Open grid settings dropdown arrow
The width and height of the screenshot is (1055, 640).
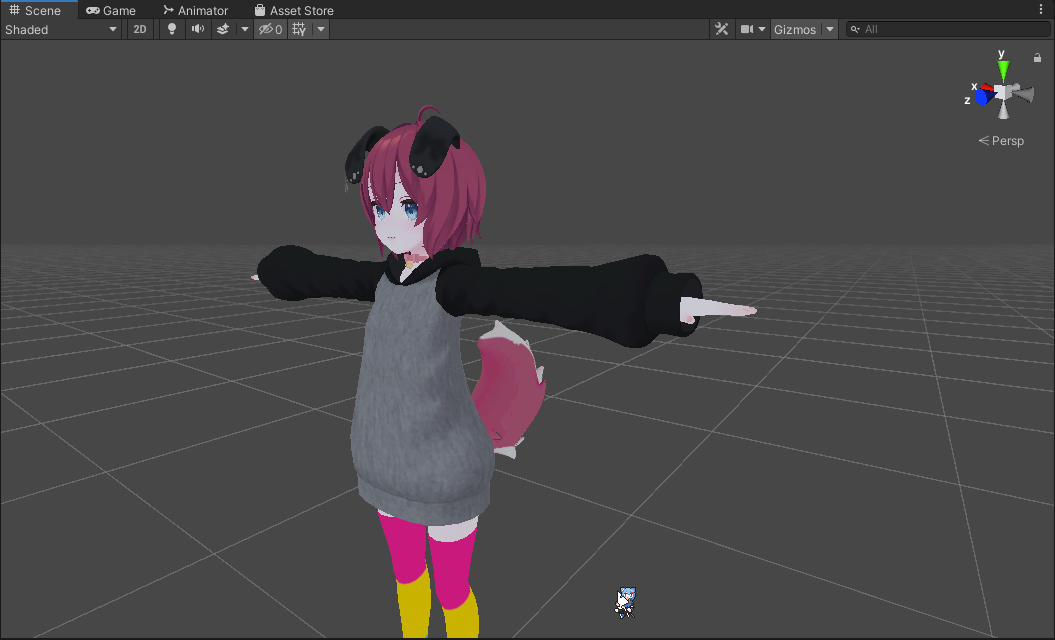tap(321, 29)
